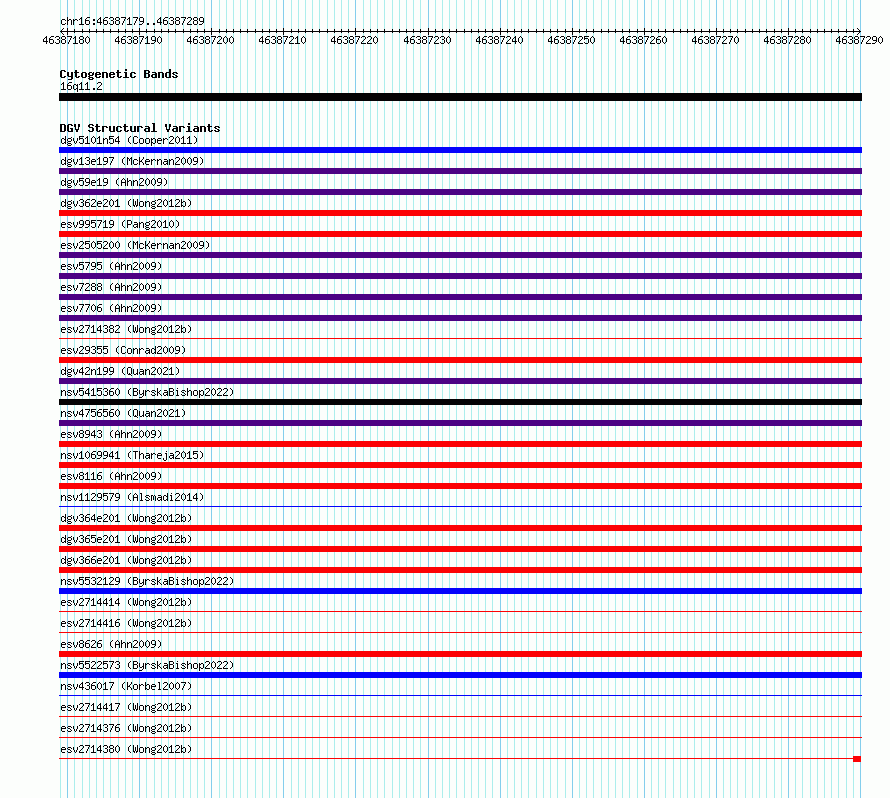
Task: Click the esv2714382 (Wong2012b) label
Action: 126,329
